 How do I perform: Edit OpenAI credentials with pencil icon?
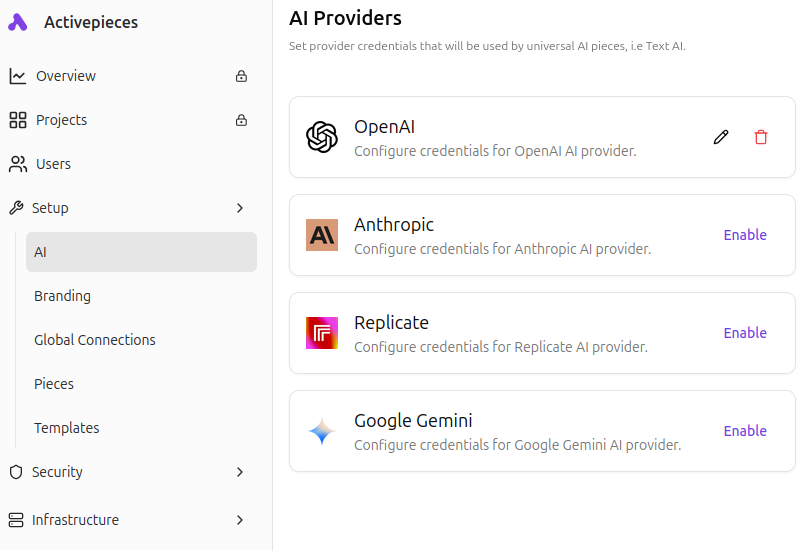(721, 137)
